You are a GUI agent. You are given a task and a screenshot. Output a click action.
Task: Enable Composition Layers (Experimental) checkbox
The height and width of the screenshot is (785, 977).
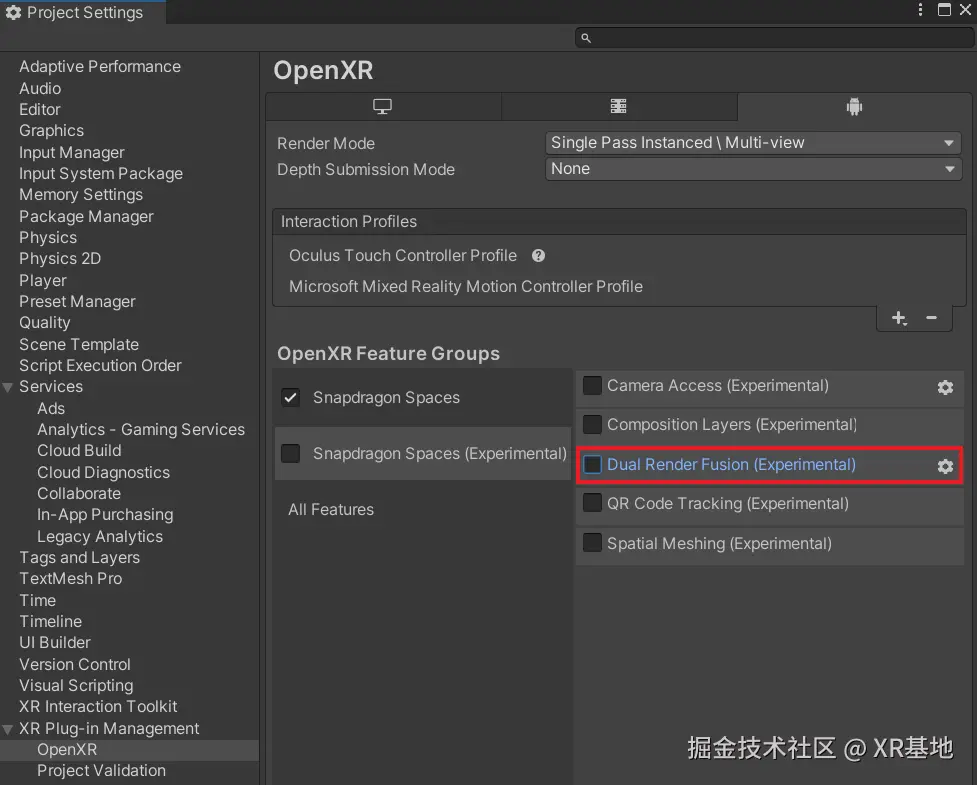coord(592,424)
